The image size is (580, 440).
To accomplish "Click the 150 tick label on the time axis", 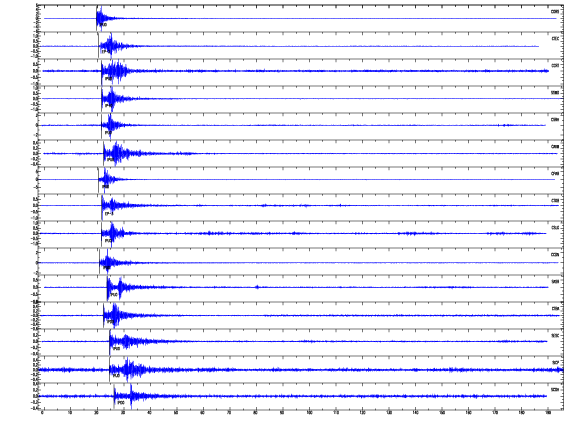I will (x=442, y=412).
